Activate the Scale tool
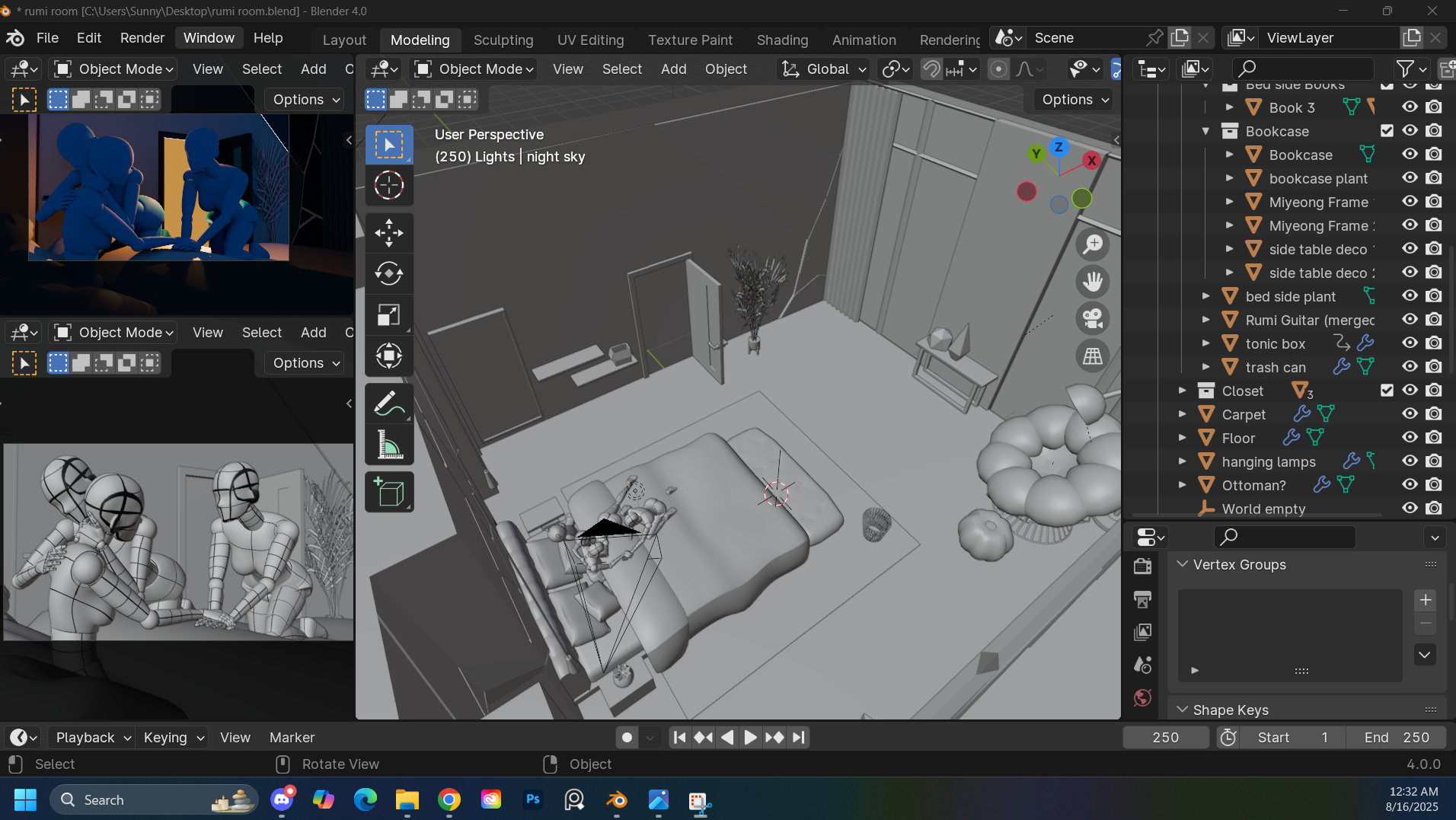1456x820 pixels. click(389, 314)
